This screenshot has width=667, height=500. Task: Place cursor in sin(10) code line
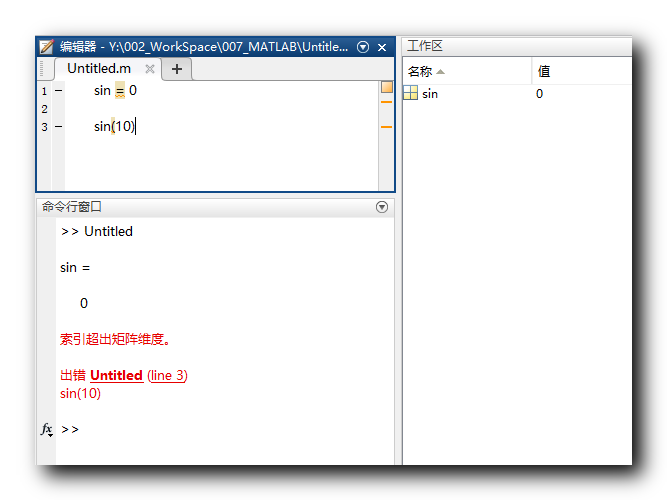pos(114,126)
